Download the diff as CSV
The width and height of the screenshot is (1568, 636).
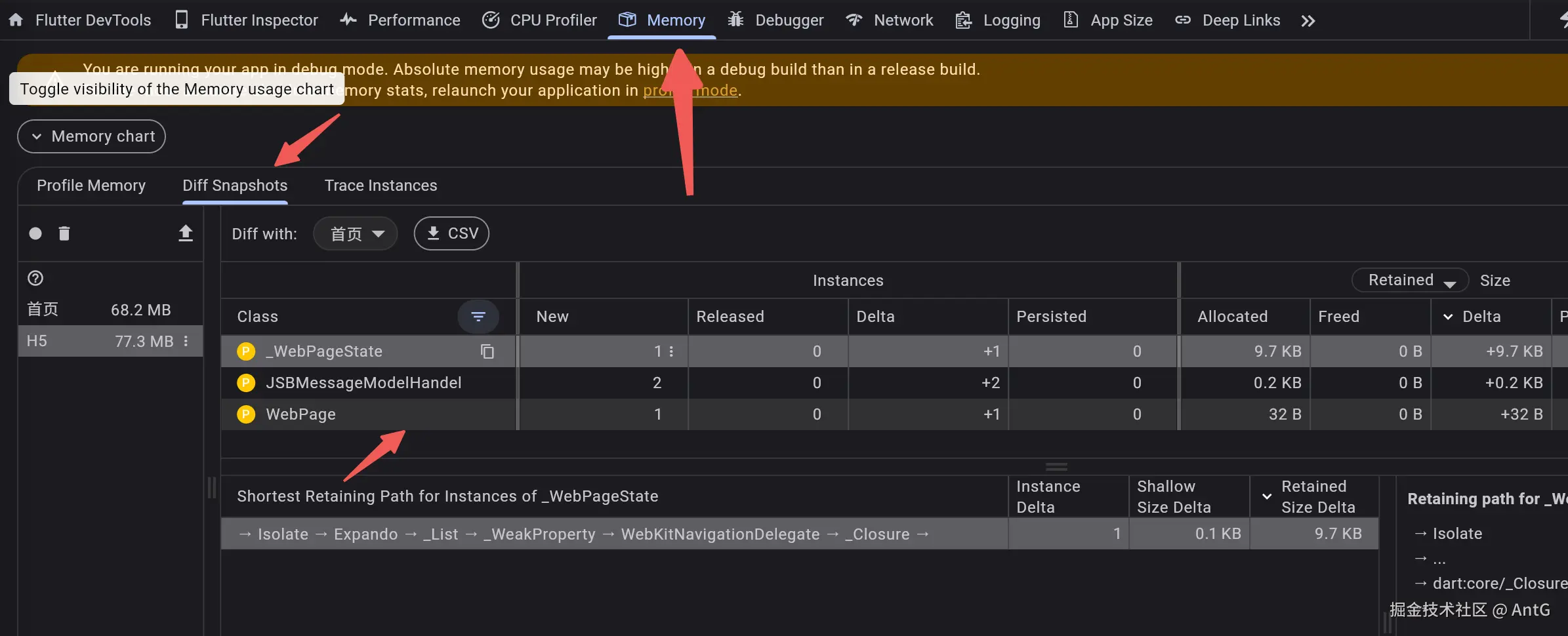451,233
